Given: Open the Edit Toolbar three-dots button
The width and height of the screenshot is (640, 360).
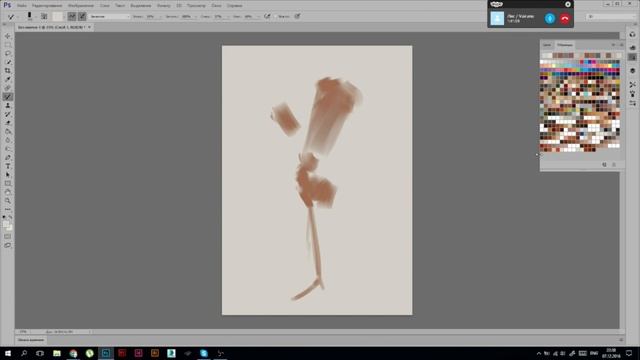Looking at the screenshot, I should click(x=8, y=209).
